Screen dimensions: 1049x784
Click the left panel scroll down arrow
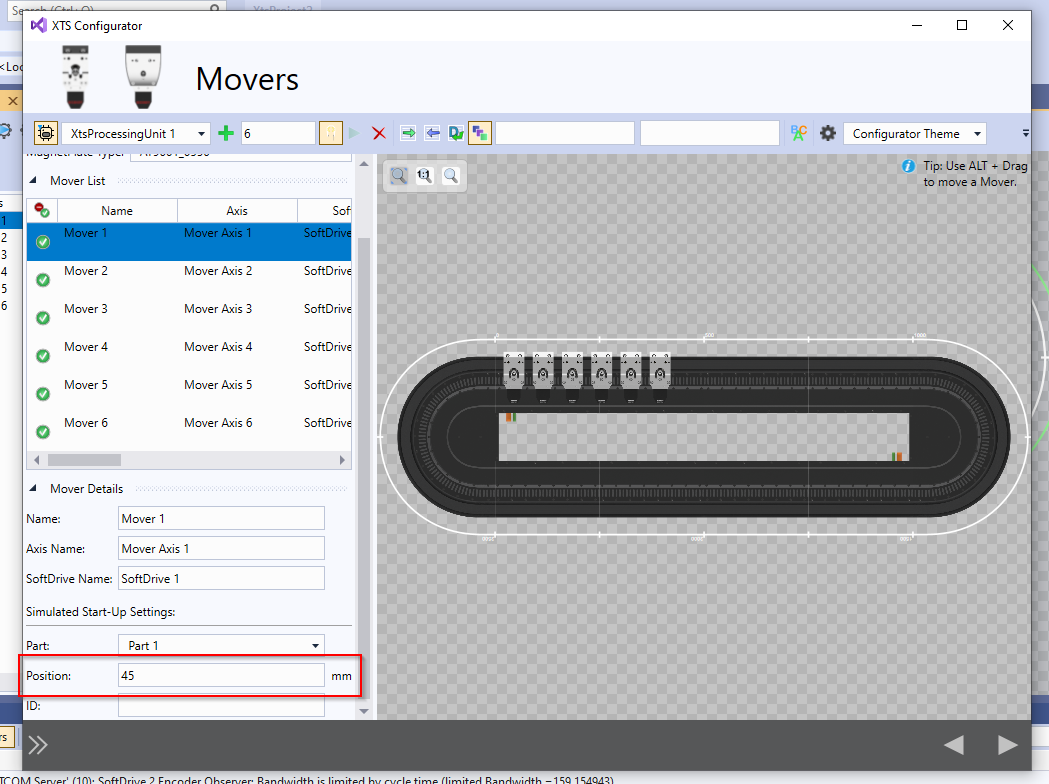click(x=364, y=711)
